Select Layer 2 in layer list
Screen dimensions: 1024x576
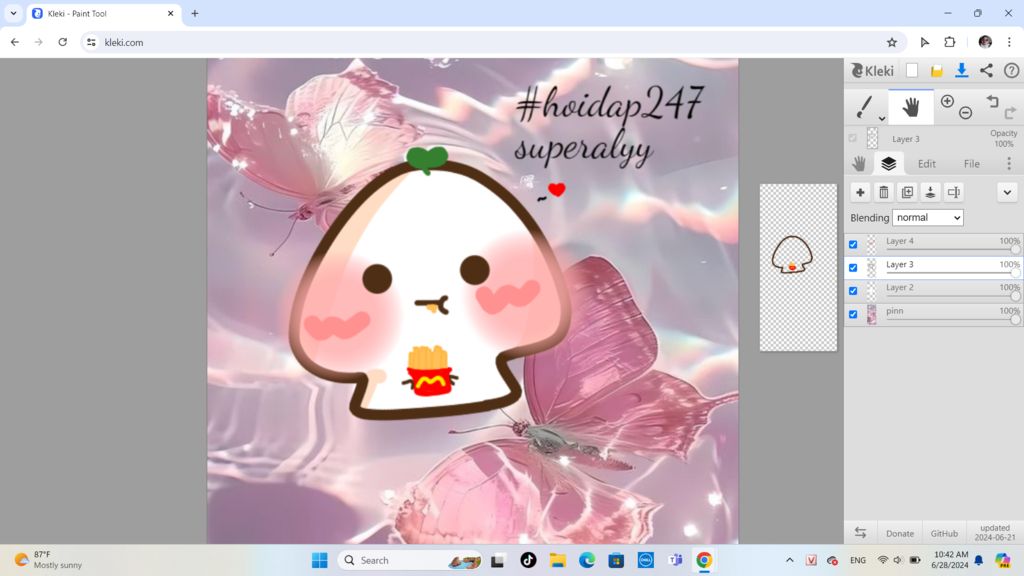pos(933,291)
